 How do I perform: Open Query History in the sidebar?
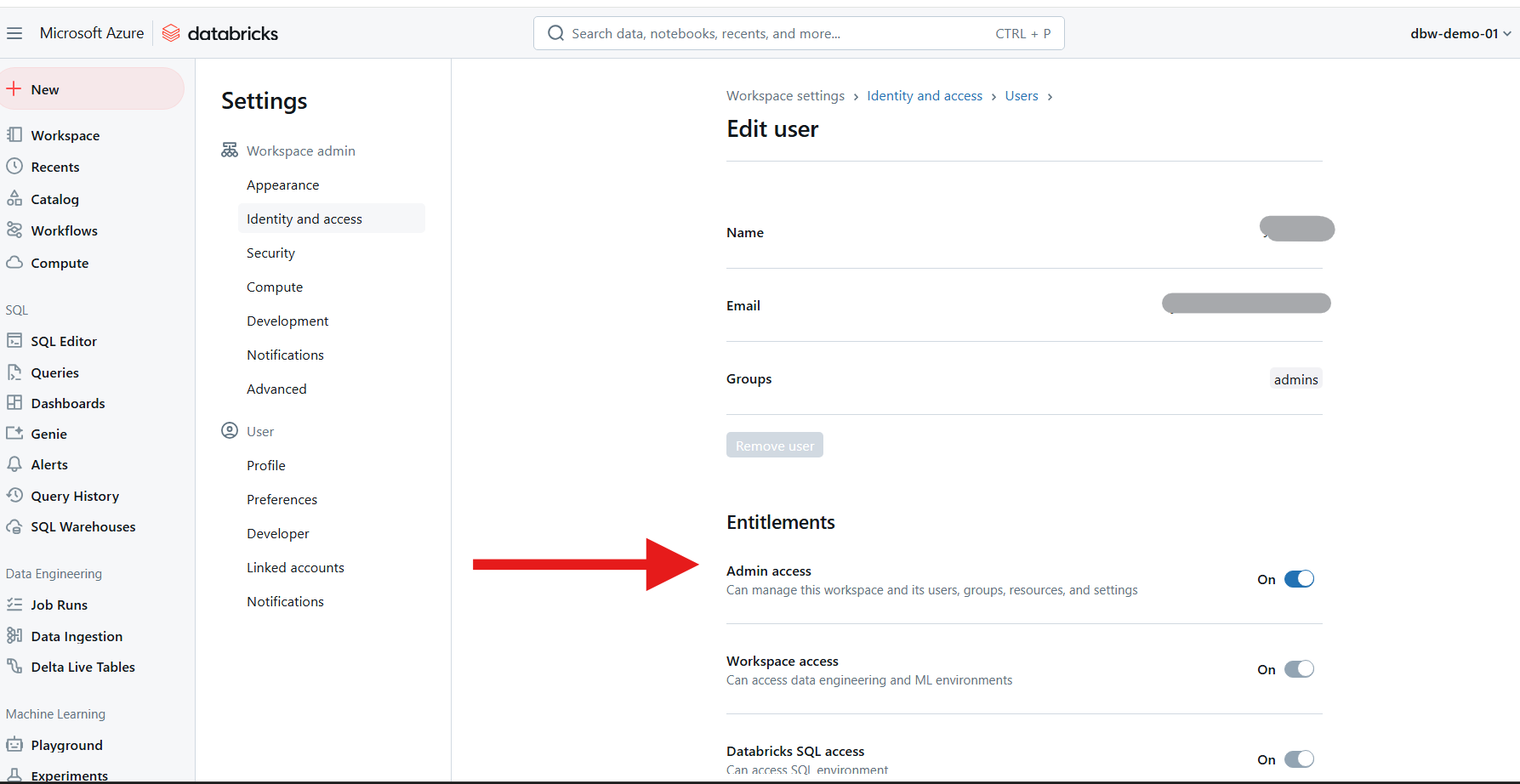click(x=75, y=496)
